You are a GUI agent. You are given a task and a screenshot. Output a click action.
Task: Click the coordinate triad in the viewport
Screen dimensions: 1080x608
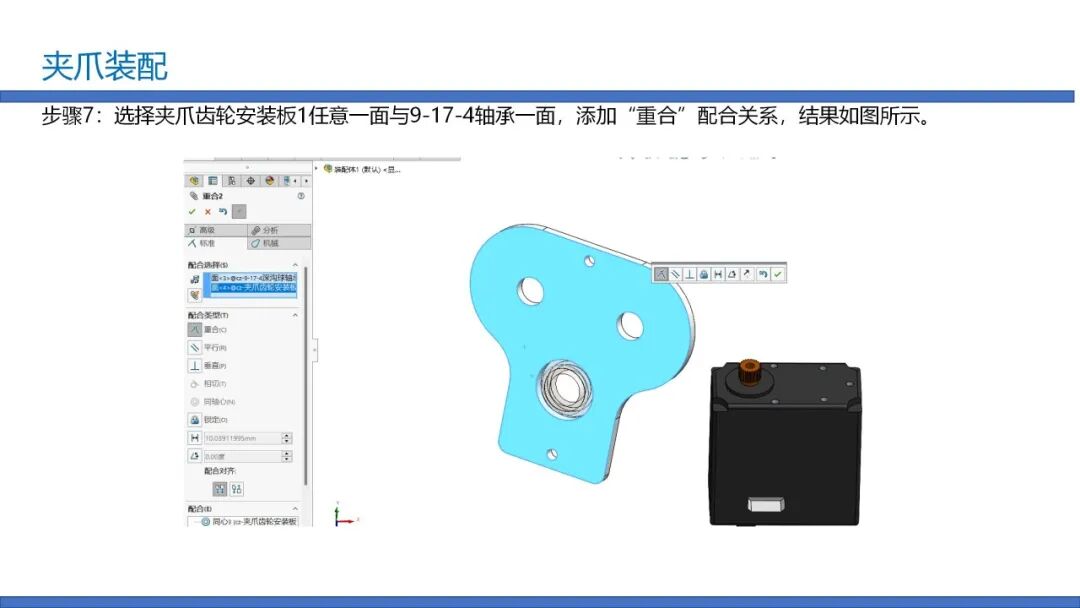coord(346,515)
